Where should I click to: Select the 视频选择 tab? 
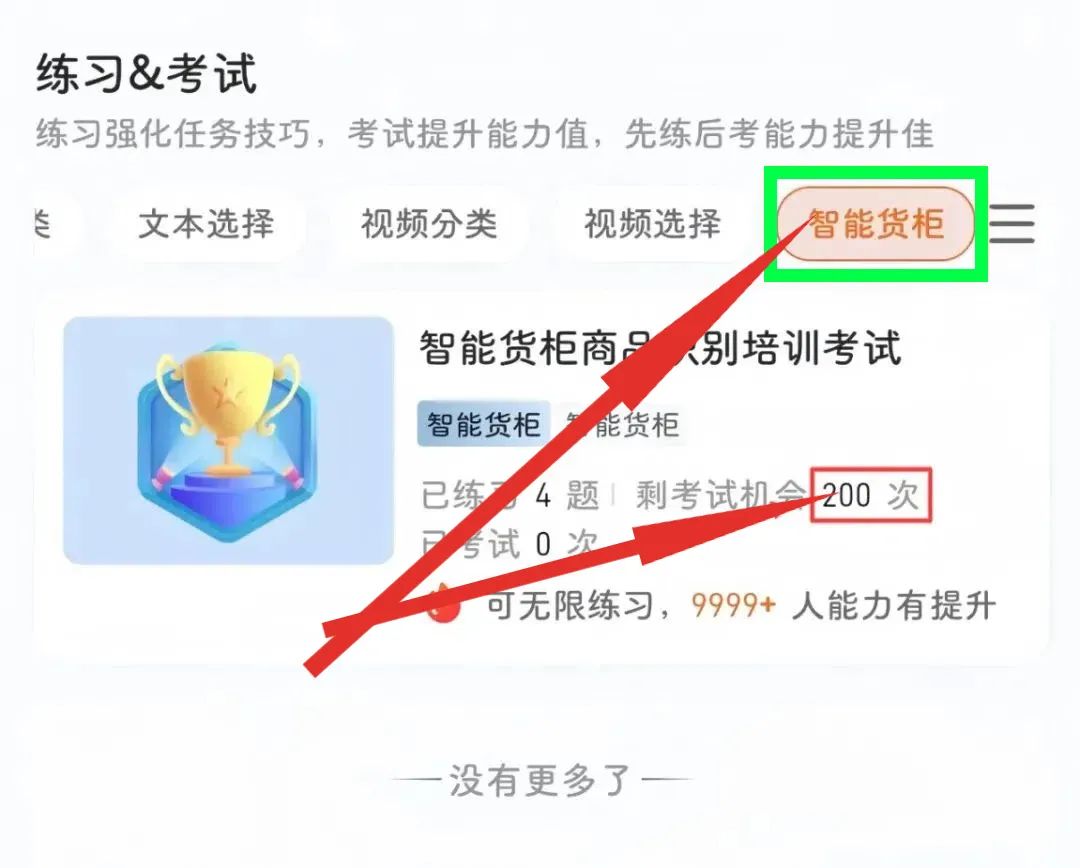[652, 224]
